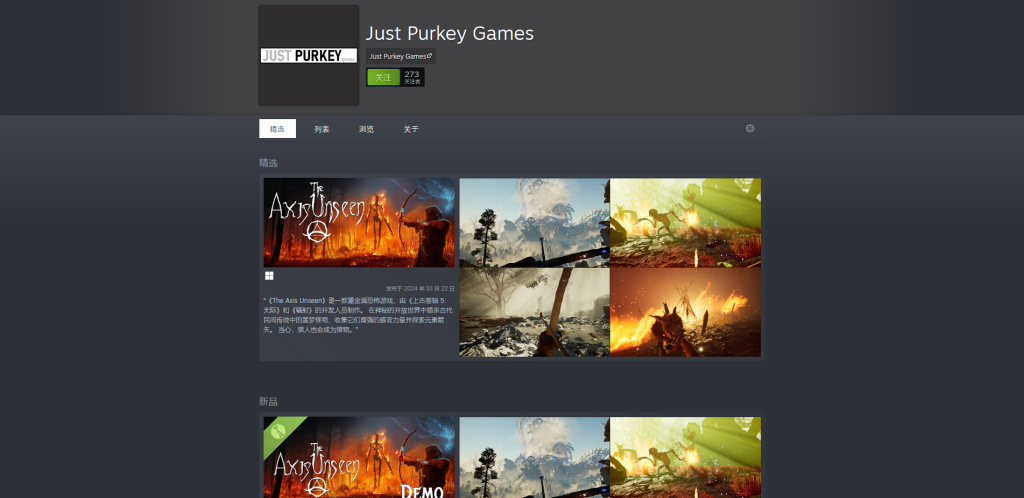Open featured screenshot of bow in misty forest

[534, 312]
